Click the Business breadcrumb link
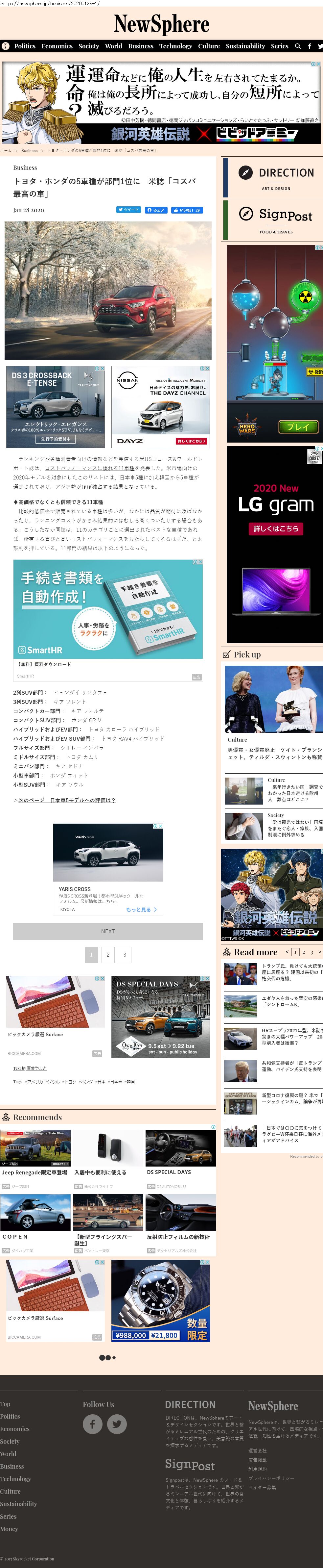Screen dimensions: 323x1568 point(29,150)
